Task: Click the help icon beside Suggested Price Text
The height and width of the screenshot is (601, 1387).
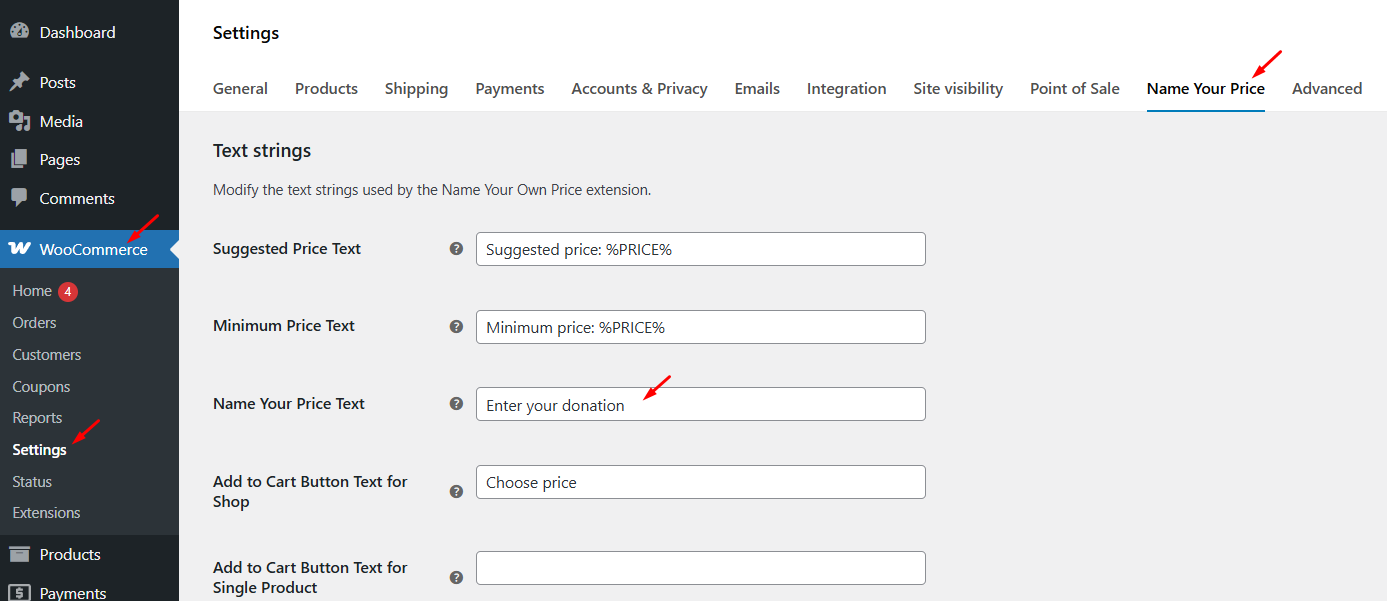Action: point(456,248)
